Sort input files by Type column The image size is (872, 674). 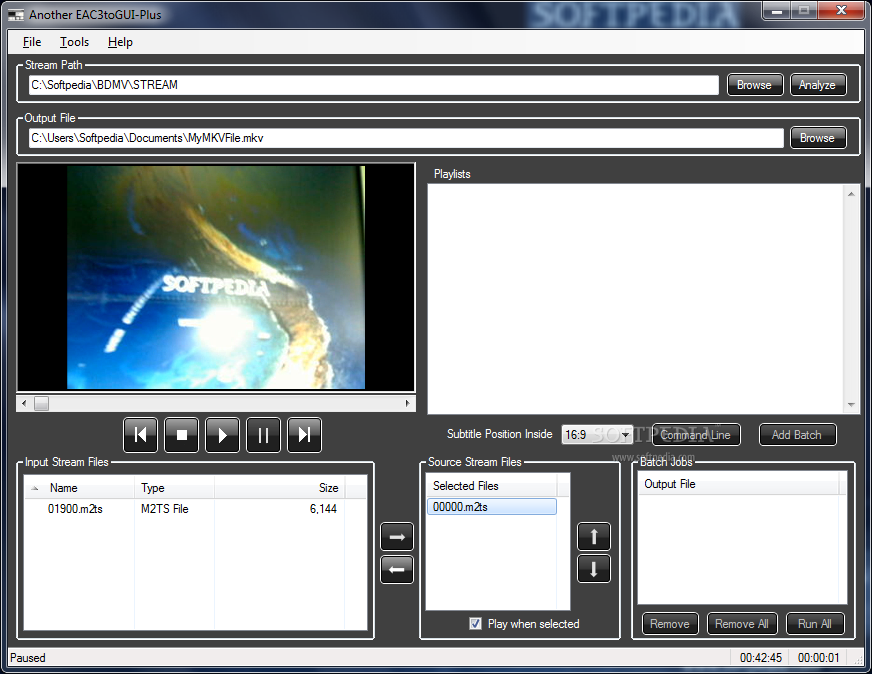(x=174, y=488)
